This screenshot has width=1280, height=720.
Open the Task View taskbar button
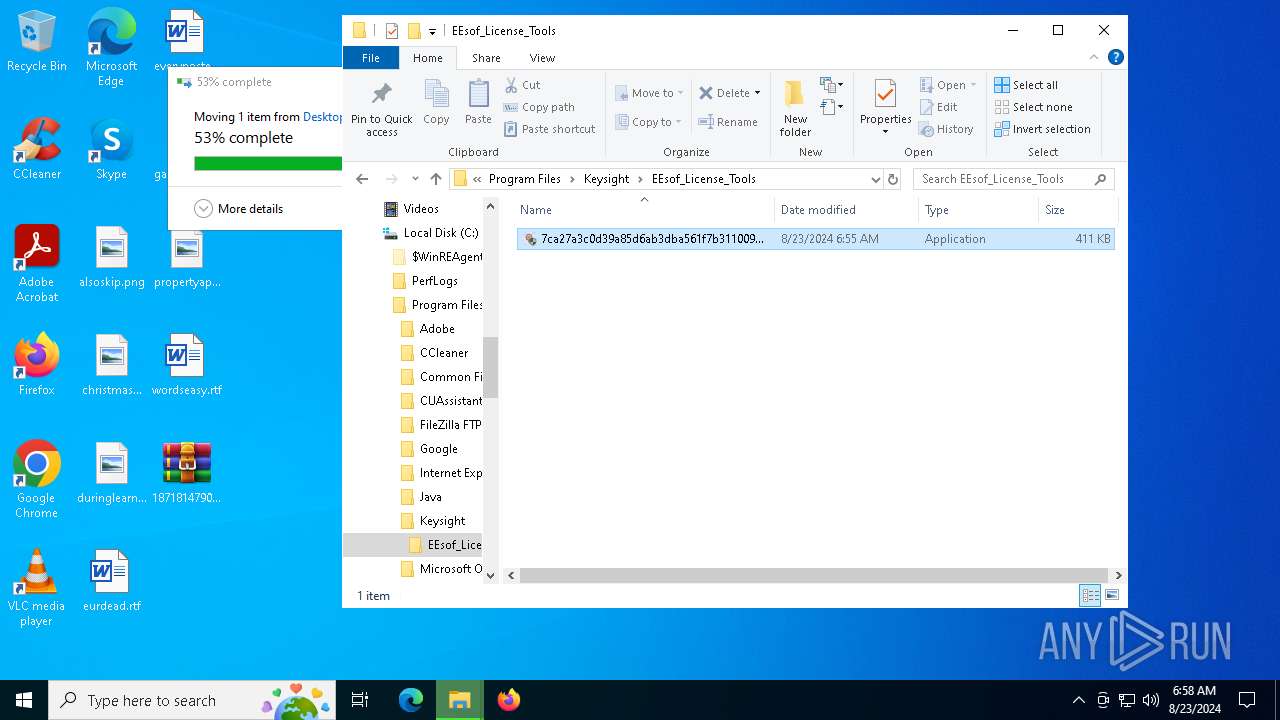[x=360, y=700]
